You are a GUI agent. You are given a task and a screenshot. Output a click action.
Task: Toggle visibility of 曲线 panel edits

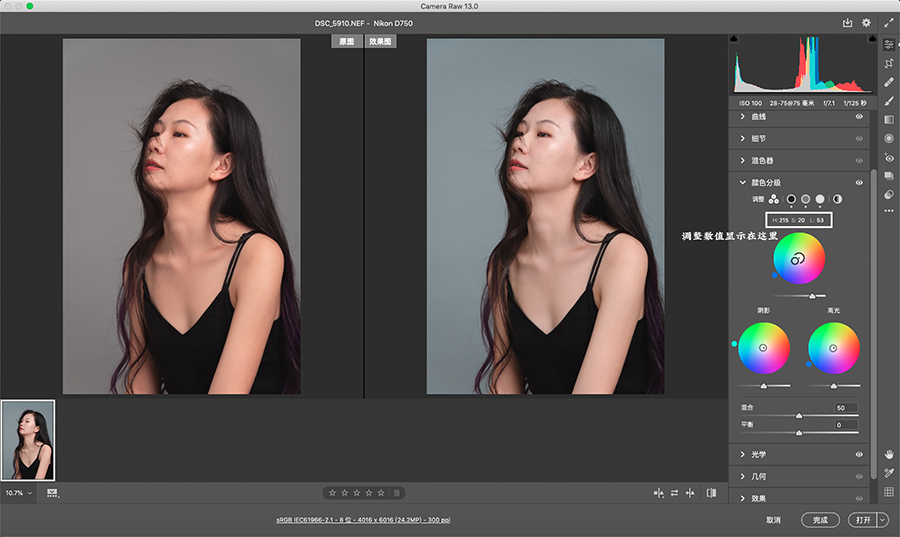tap(859, 117)
